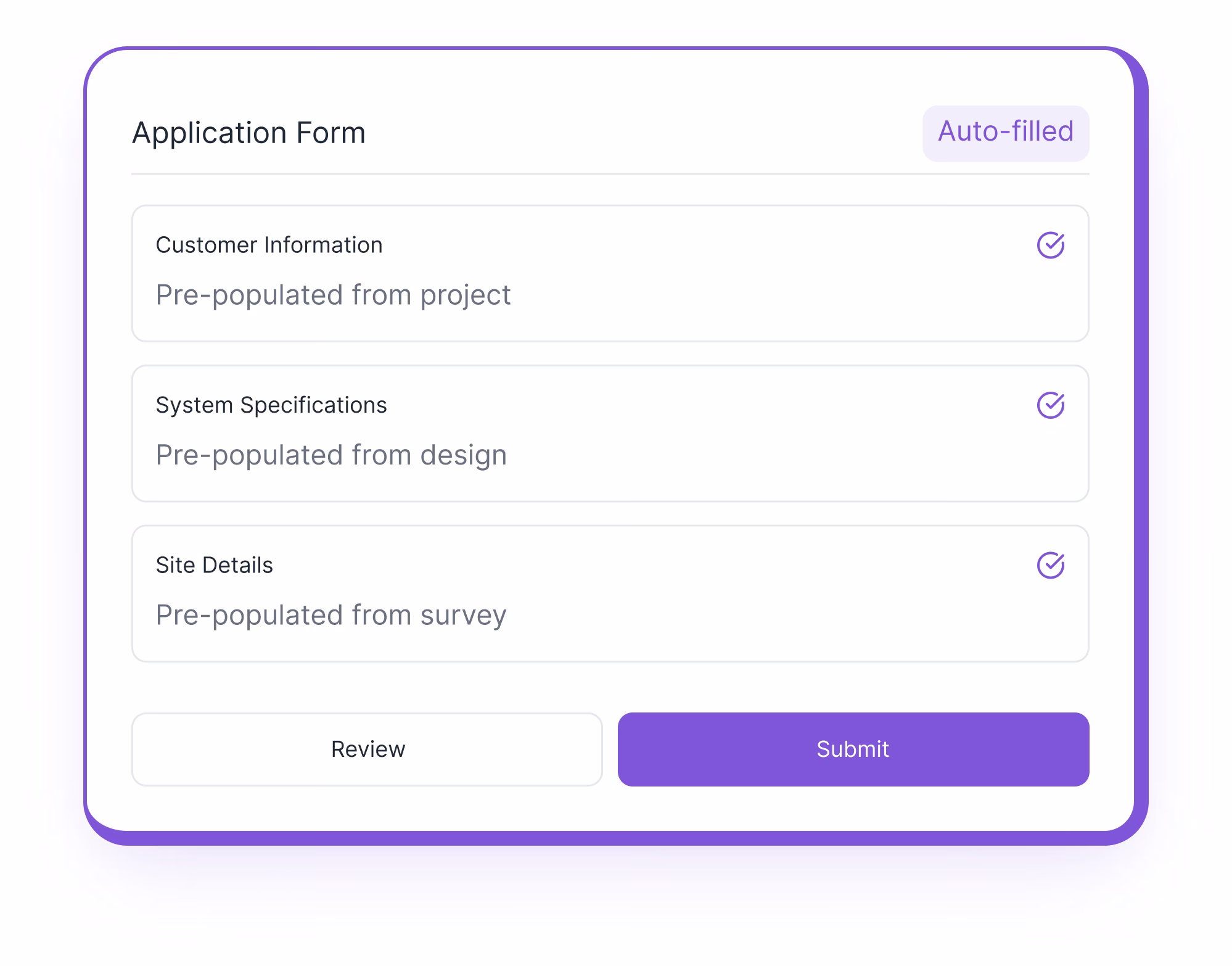Click the circular check next to Site Details

click(x=1051, y=564)
